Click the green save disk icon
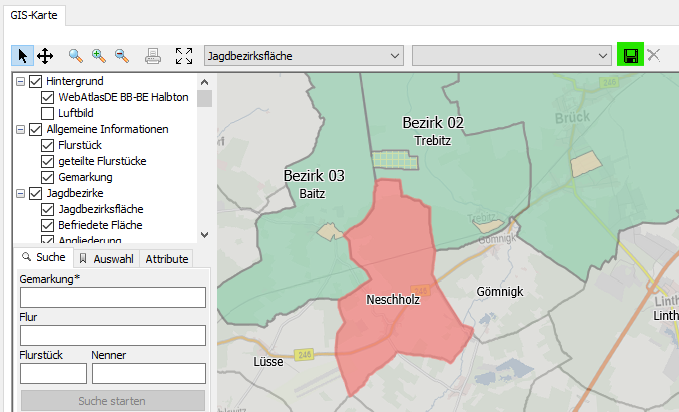The width and height of the screenshot is (679, 412). 630,55
